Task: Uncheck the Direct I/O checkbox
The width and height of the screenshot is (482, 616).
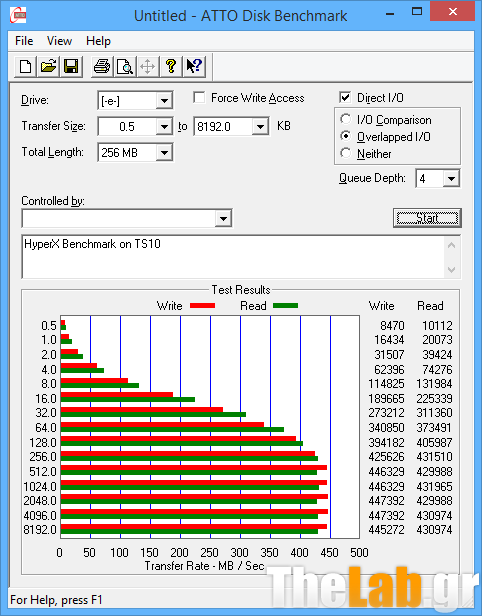Action: [345, 97]
